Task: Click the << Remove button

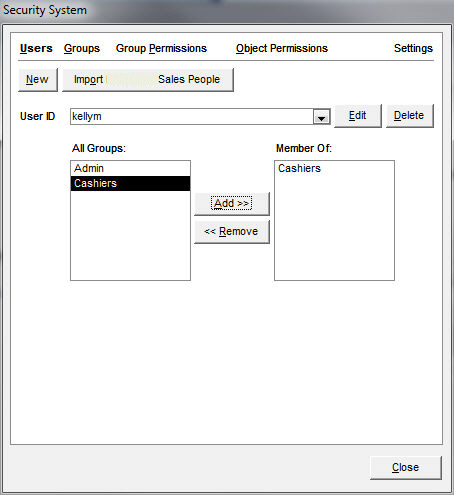Action: click(x=232, y=231)
